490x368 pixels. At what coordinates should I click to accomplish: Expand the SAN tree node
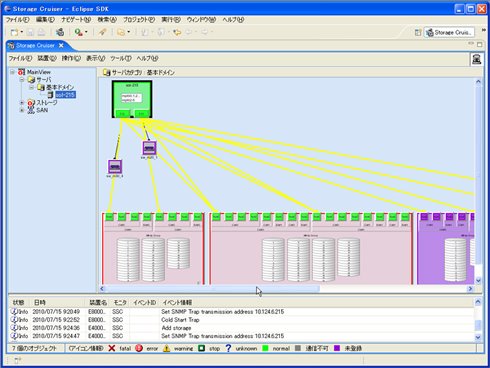22,110
